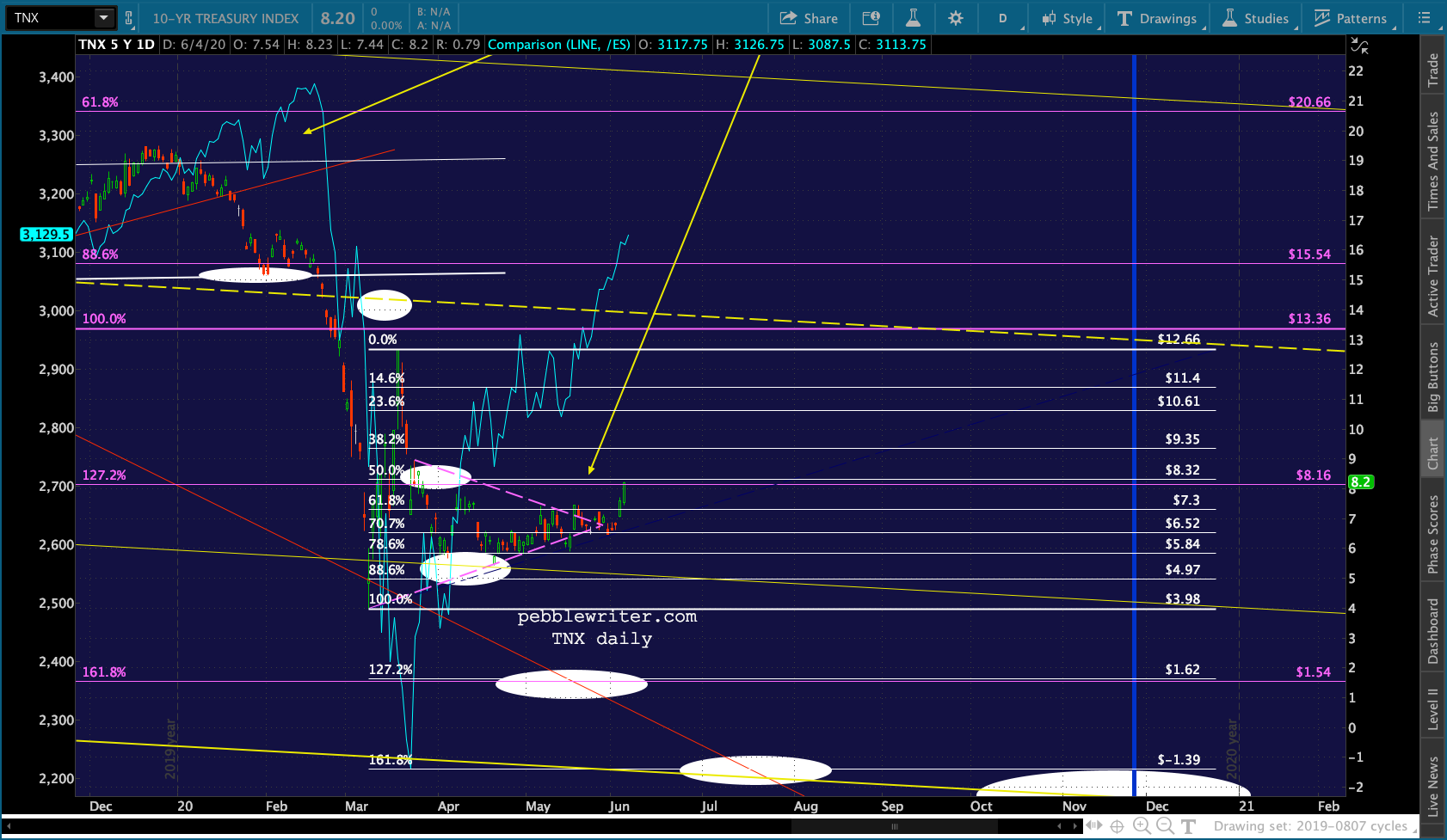Select the text drawing tool at bottom
Screen dimensions: 1447x840
click(x=1188, y=826)
